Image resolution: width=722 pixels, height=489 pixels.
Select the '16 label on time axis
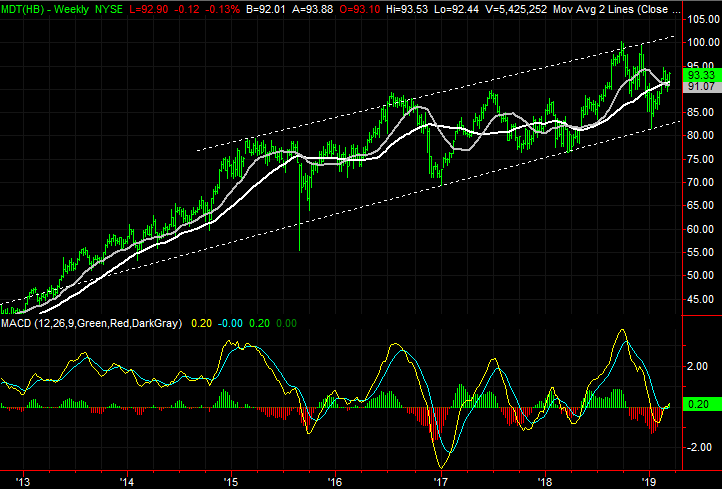[x=336, y=480]
